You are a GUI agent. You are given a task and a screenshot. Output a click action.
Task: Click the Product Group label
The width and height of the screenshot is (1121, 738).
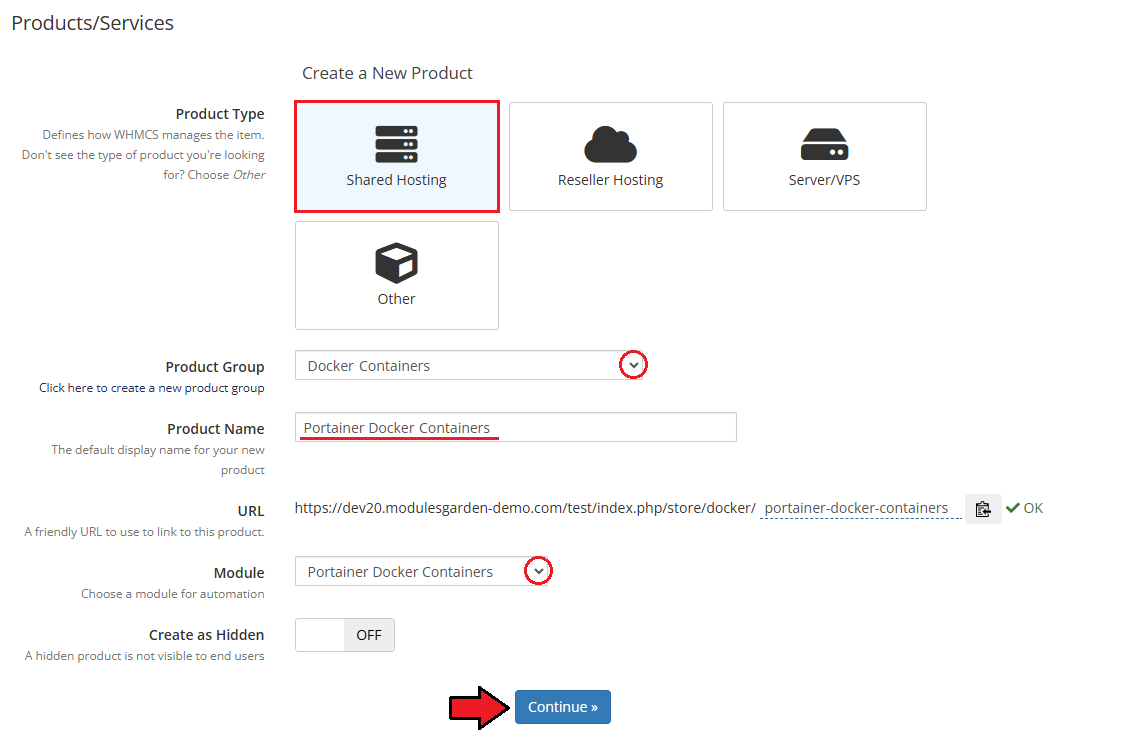coord(215,367)
